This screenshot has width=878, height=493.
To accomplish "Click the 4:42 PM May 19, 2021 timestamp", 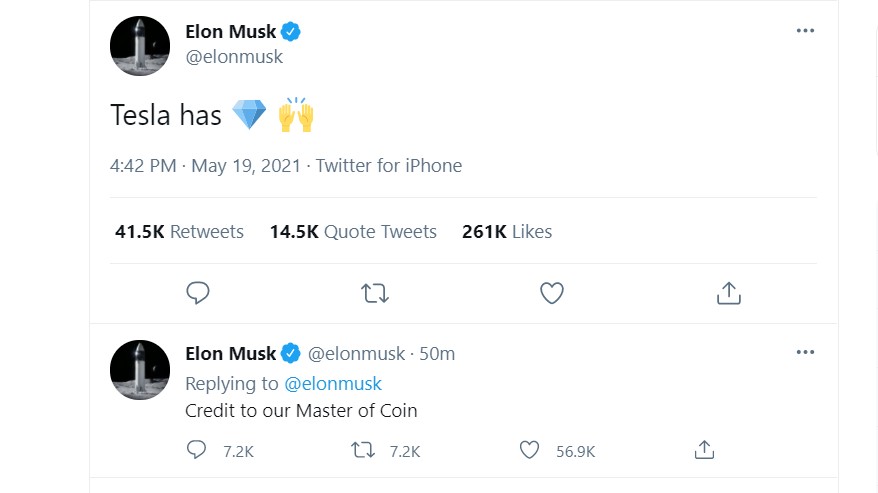I will coord(205,166).
